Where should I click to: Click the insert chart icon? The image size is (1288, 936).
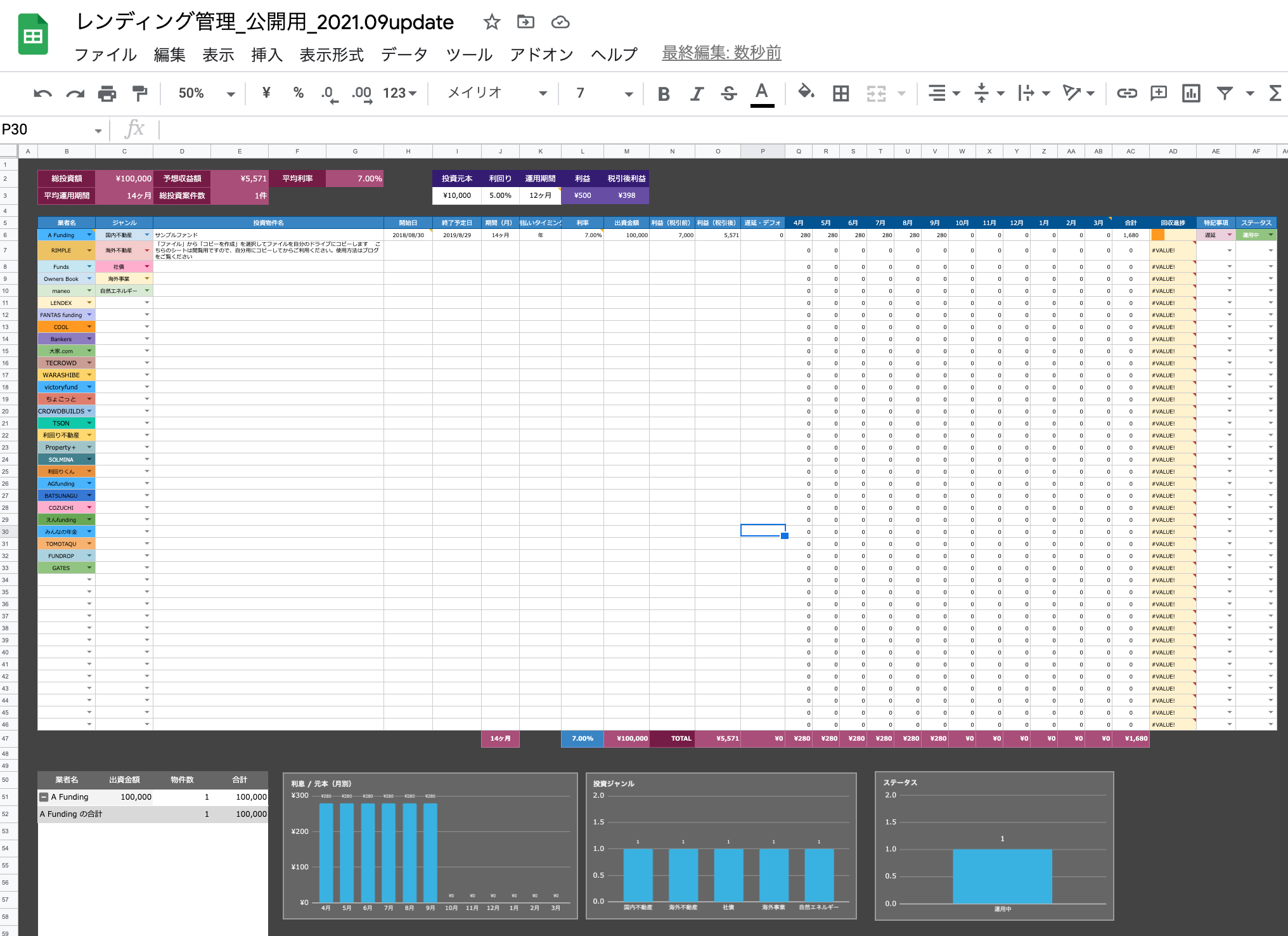point(1191,94)
